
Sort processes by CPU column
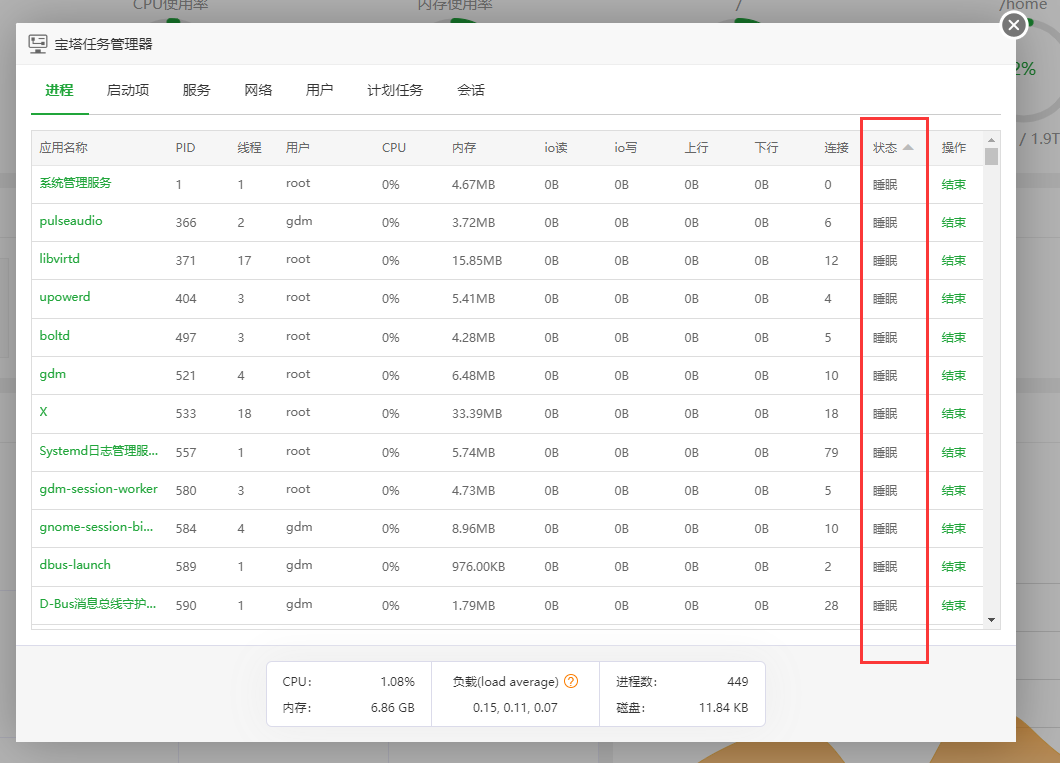[394, 147]
